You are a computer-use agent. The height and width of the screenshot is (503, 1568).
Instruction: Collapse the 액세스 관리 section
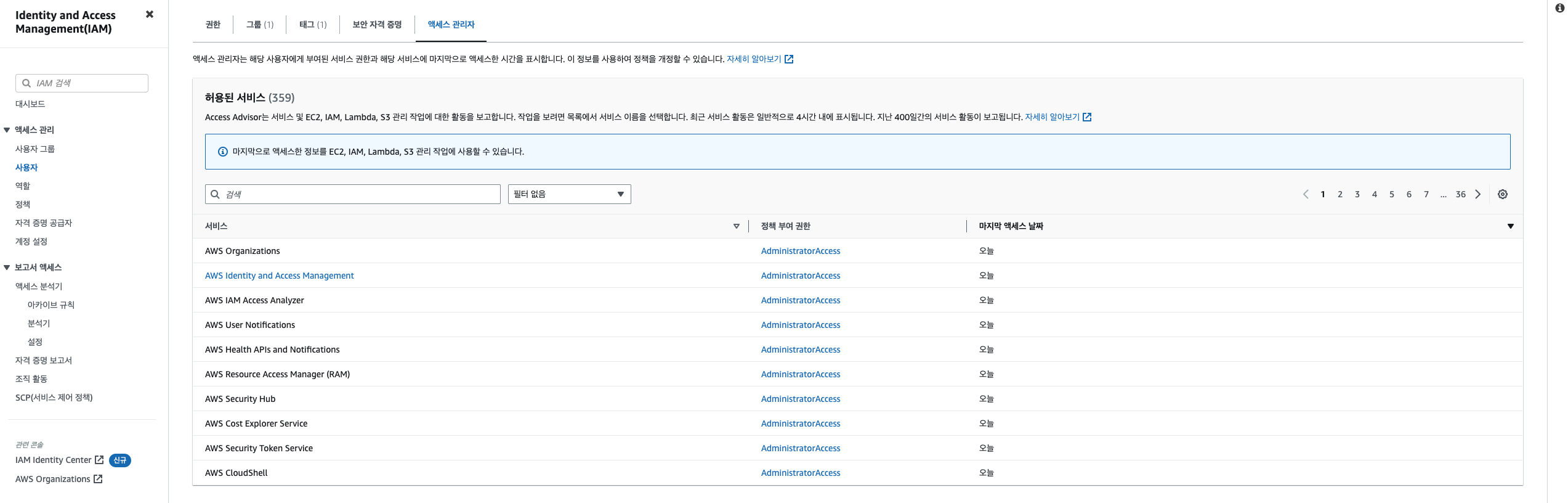(x=7, y=130)
